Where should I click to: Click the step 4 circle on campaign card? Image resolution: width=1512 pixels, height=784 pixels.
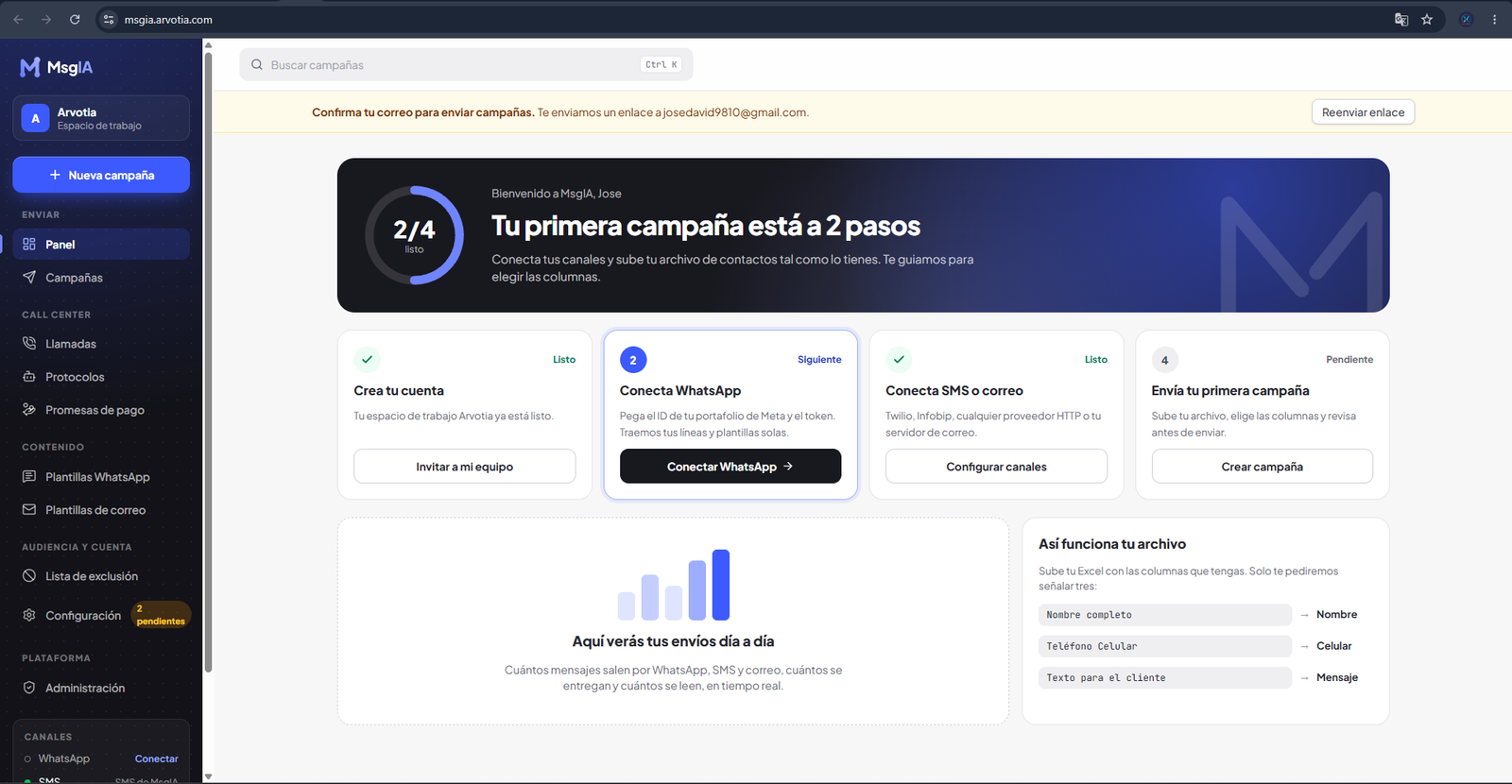1164,360
